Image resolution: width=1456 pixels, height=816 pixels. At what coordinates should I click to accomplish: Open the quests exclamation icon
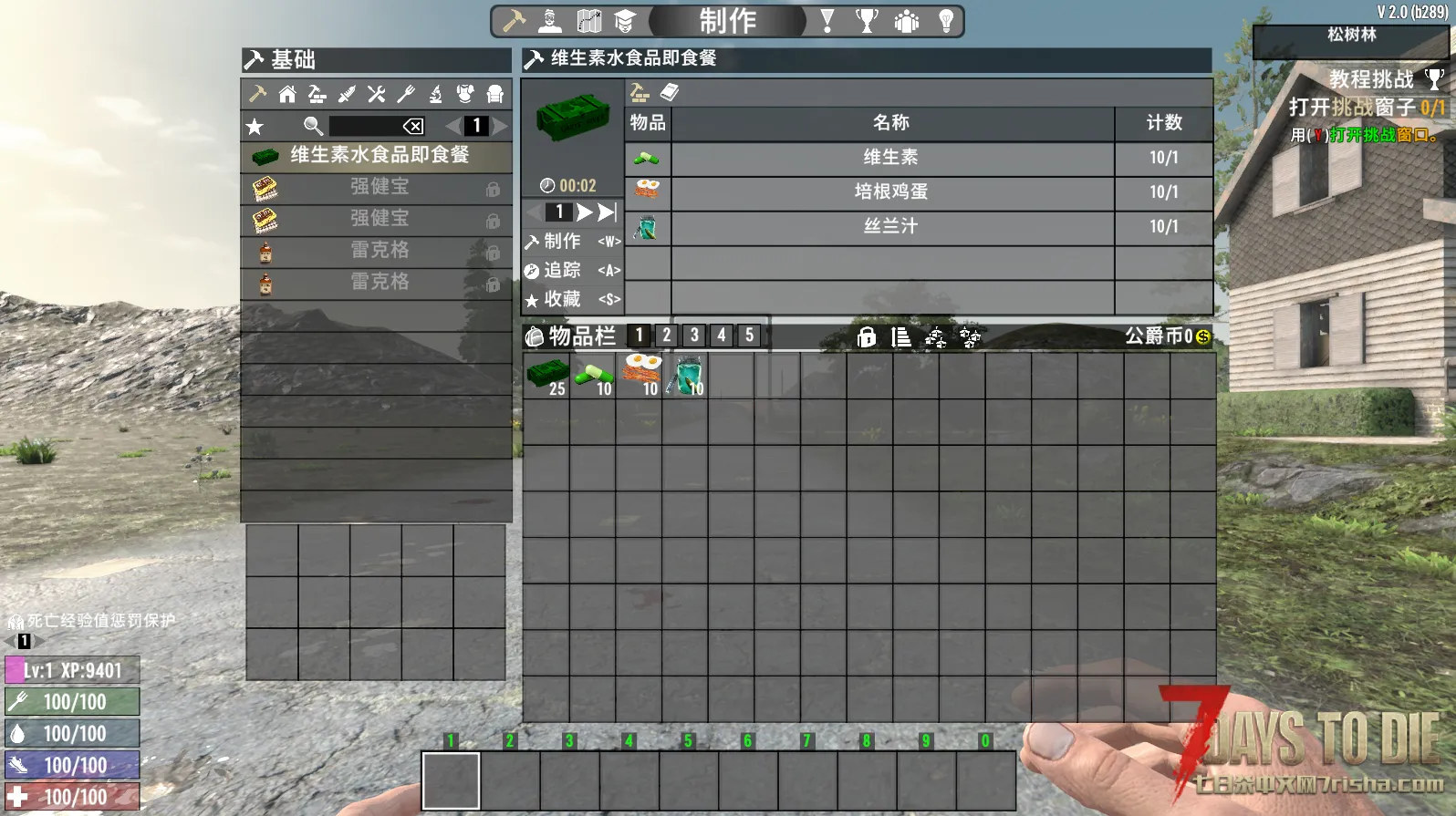(827, 21)
